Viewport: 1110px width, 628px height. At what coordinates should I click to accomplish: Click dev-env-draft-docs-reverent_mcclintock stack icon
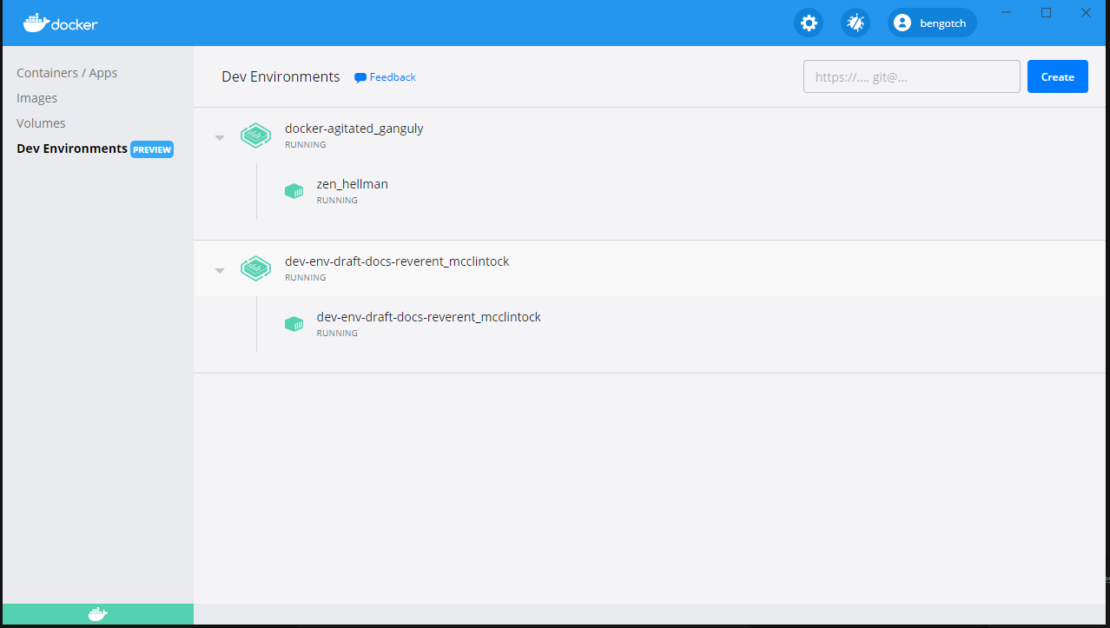tap(256, 268)
